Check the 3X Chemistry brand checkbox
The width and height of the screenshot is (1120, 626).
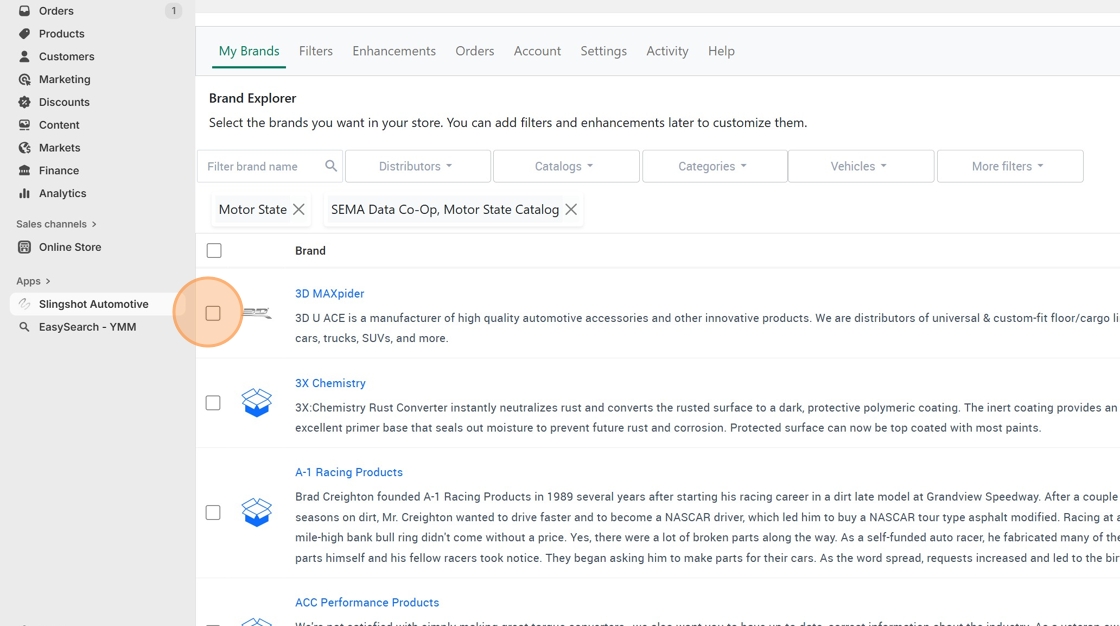pyautogui.click(x=213, y=403)
